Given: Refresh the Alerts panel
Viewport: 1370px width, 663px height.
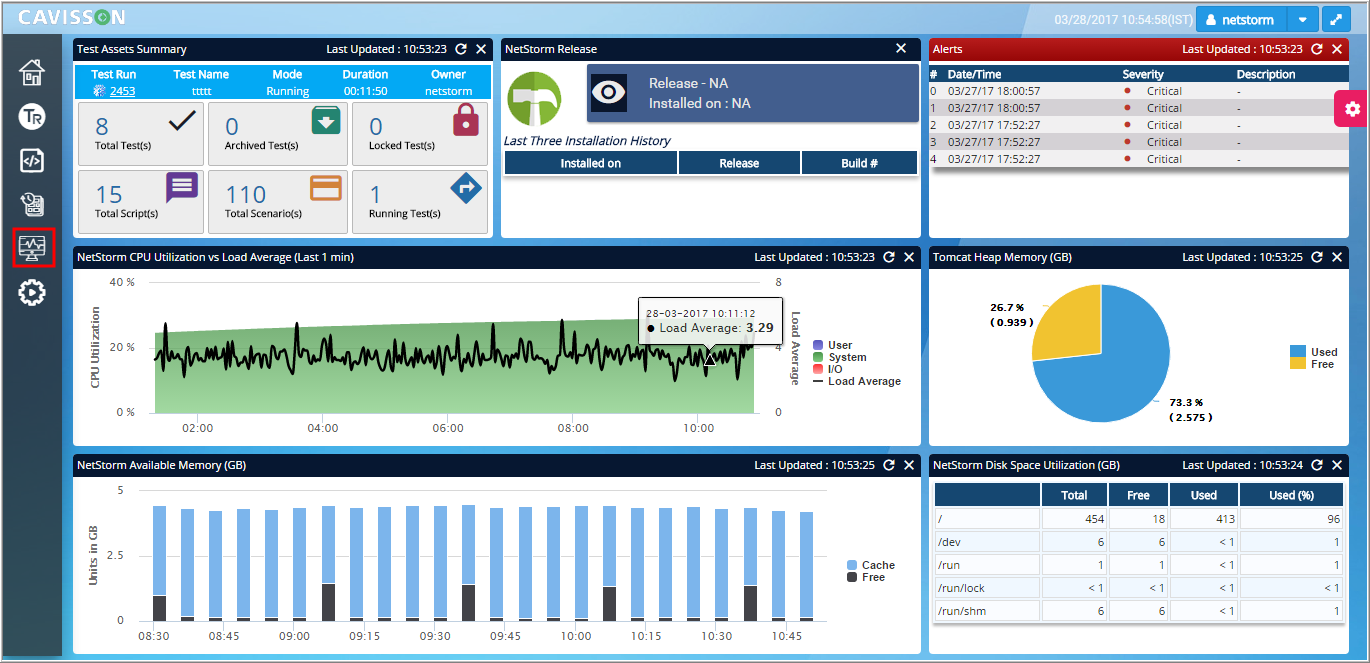Looking at the screenshot, I should point(1316,49).
